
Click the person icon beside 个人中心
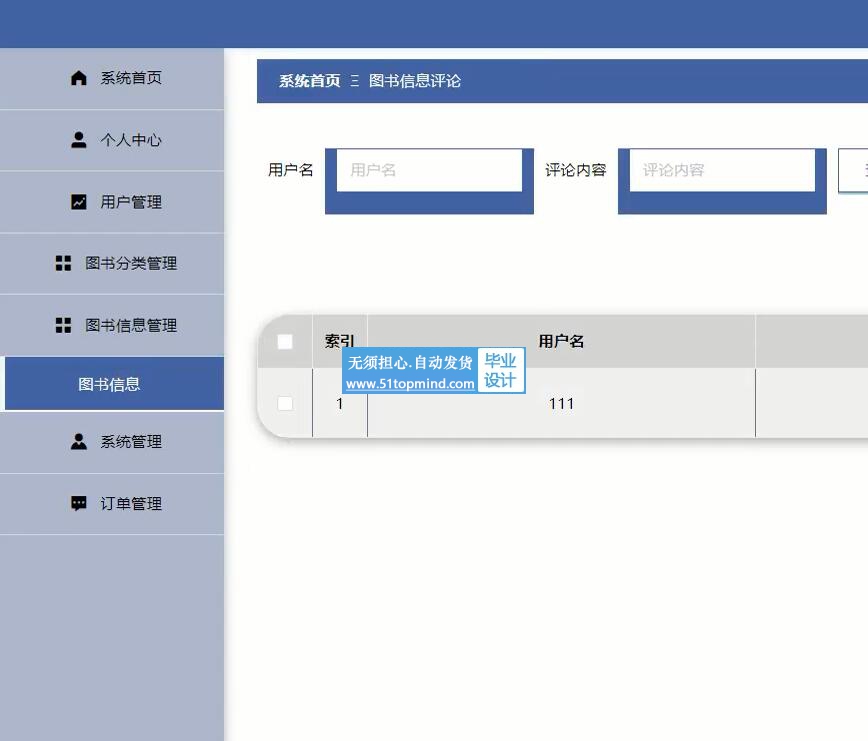79,140
